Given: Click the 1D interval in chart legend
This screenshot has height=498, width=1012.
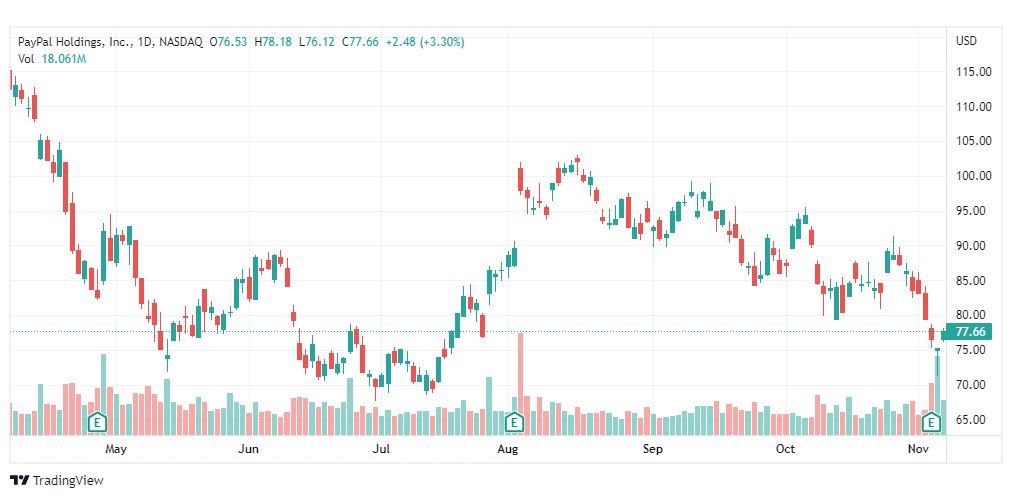Looking at the screenshot, I should (x=146, y=42).
